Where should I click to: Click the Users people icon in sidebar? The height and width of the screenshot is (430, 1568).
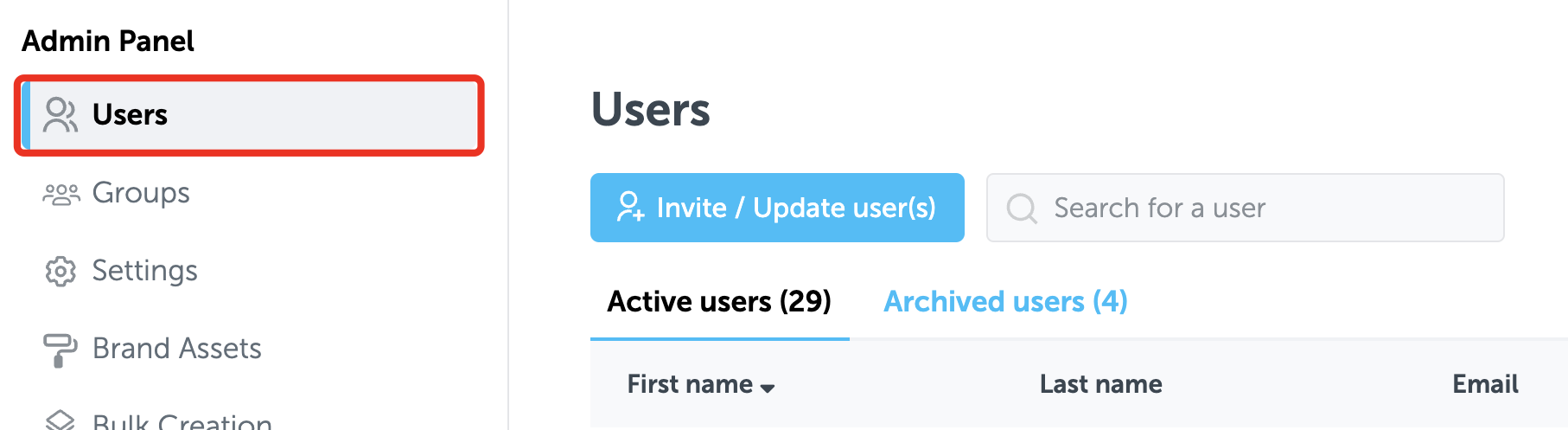point(61,115)
